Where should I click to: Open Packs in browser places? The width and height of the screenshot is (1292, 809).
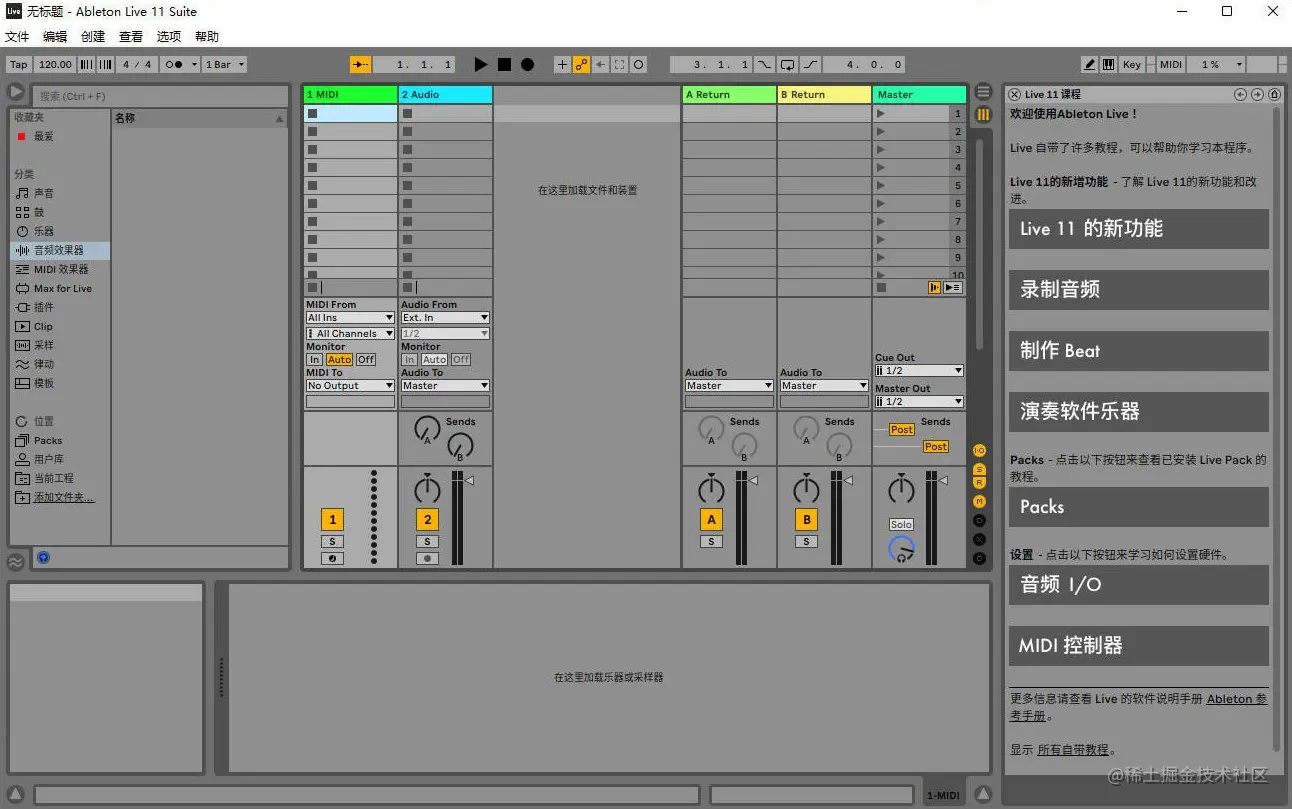point(59,440)
